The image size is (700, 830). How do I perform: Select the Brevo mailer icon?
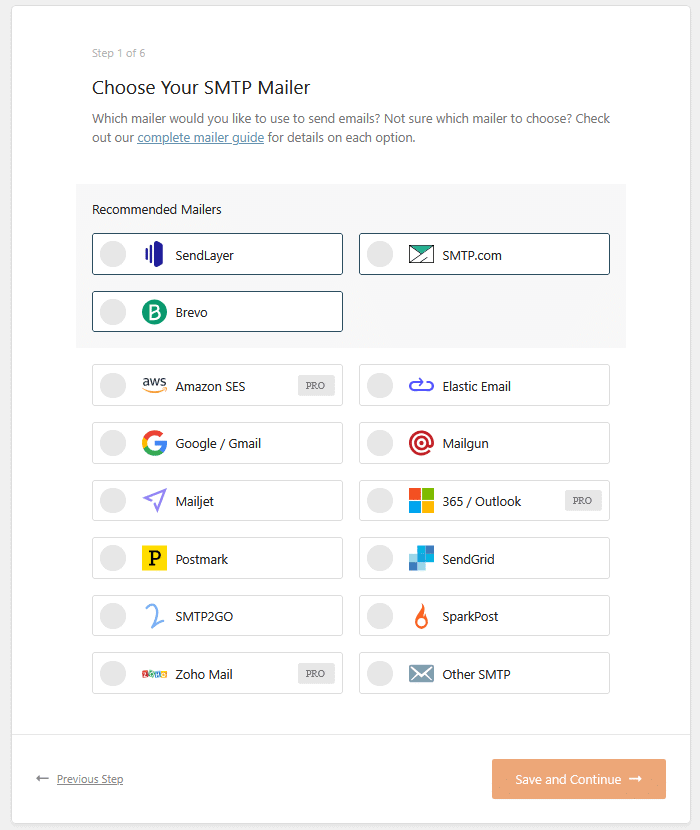point(153,311)
